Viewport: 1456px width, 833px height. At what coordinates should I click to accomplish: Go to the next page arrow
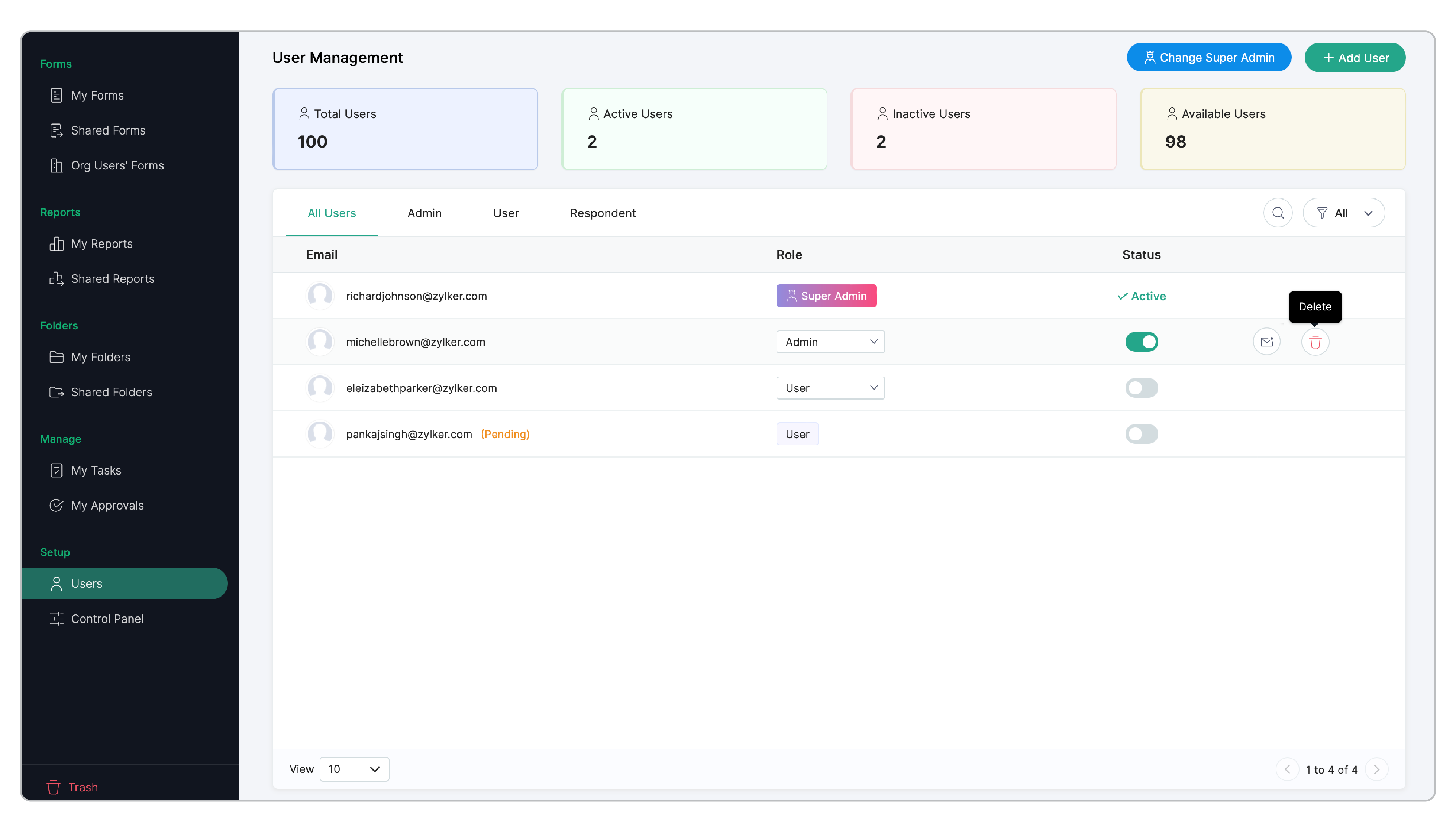click(x=1376, y=769)
